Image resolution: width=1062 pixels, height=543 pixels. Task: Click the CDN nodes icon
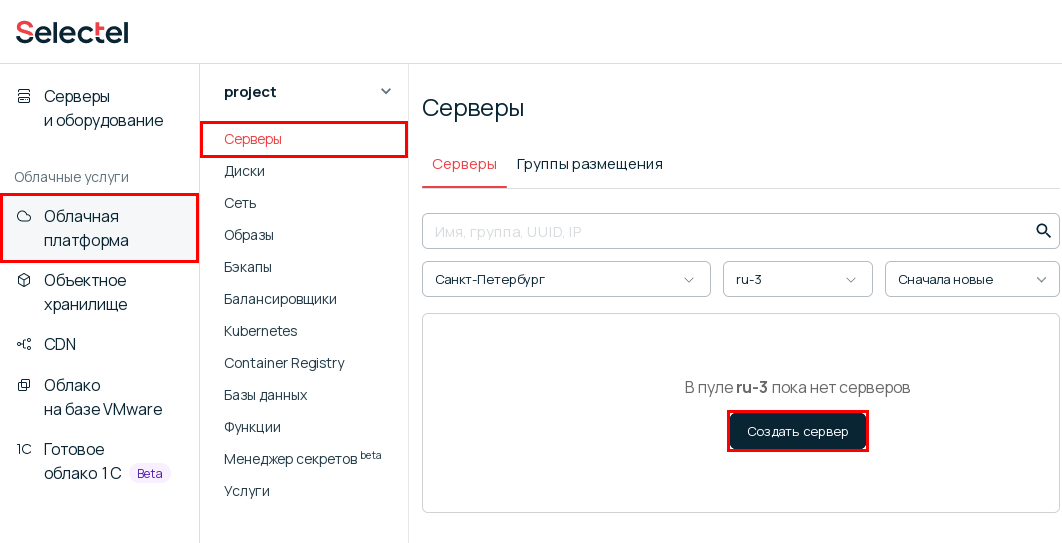(x=24, y=344)
